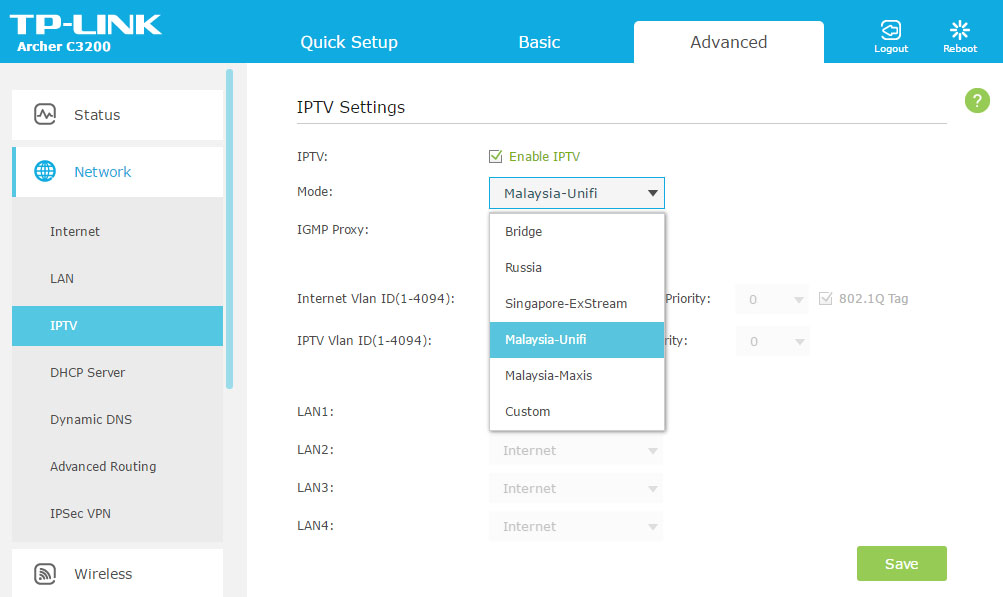Open the green help question mark
1003x597 pixels.
tap(977, 100)
